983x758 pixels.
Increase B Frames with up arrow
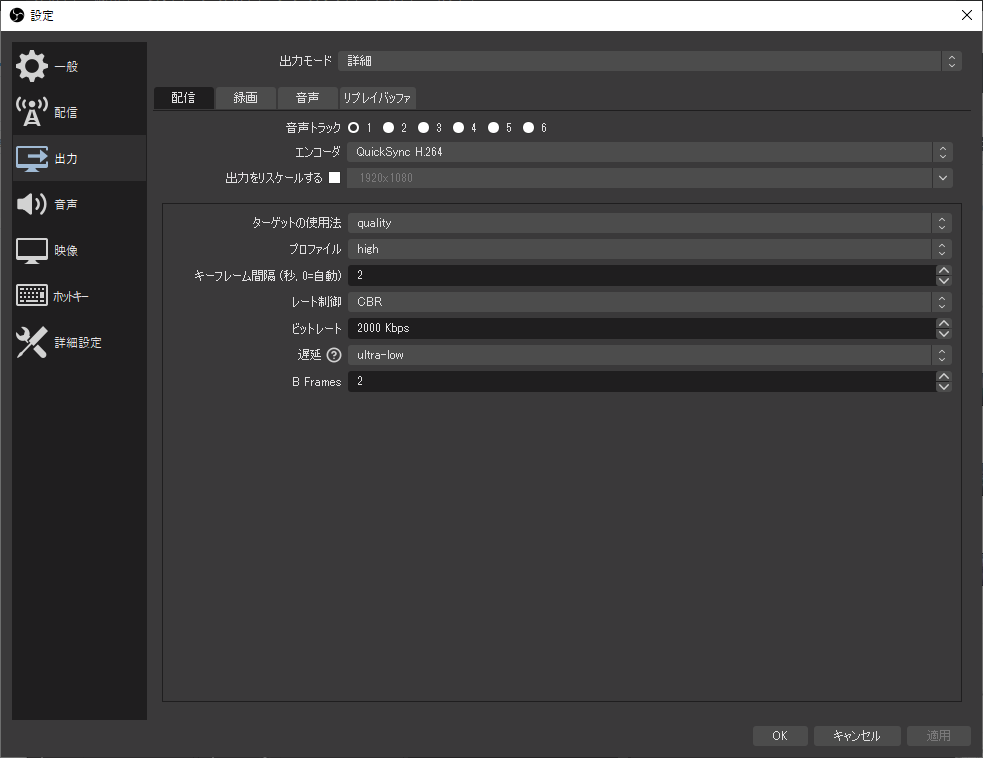pyautogui.click(x=944, y=376)
